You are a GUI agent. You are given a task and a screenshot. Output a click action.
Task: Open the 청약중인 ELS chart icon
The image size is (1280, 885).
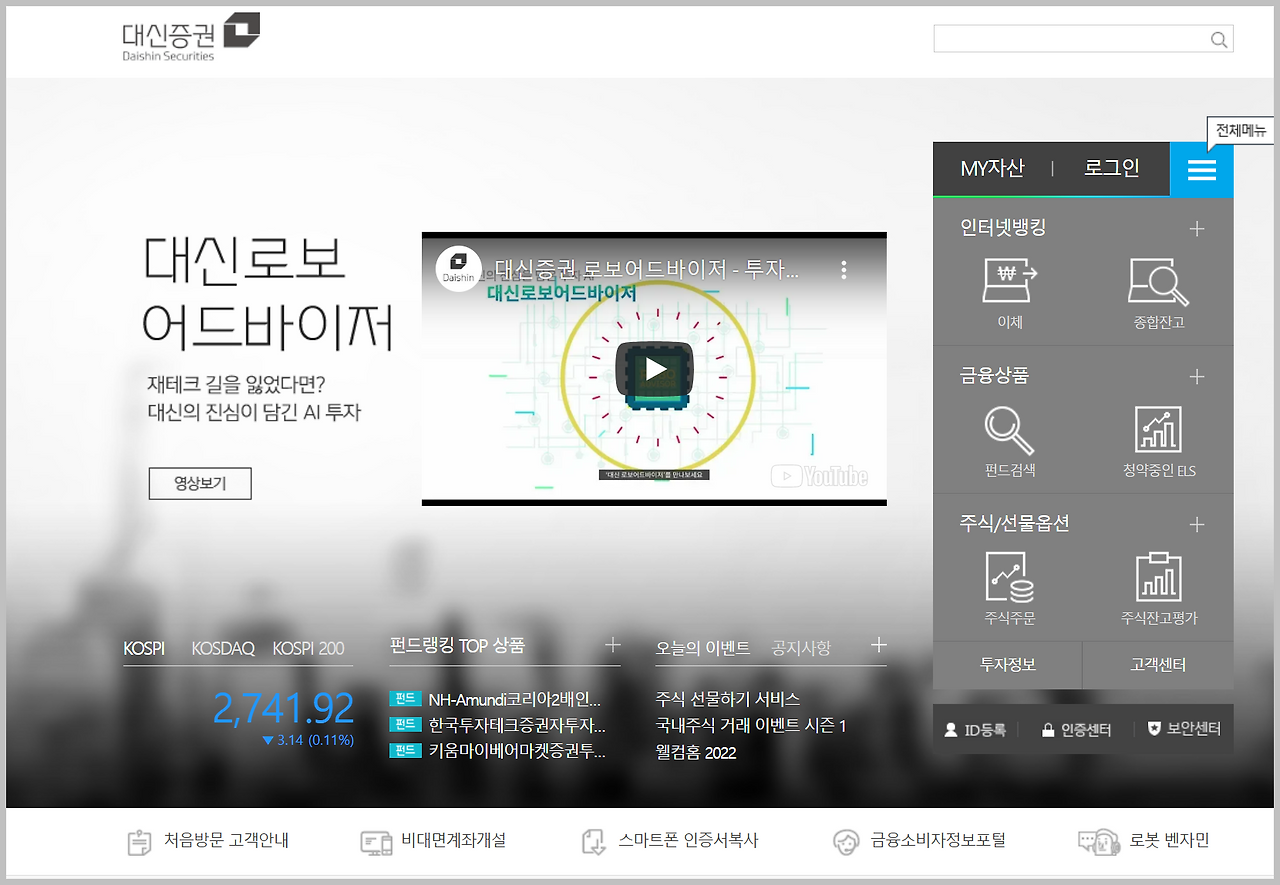1159,430
